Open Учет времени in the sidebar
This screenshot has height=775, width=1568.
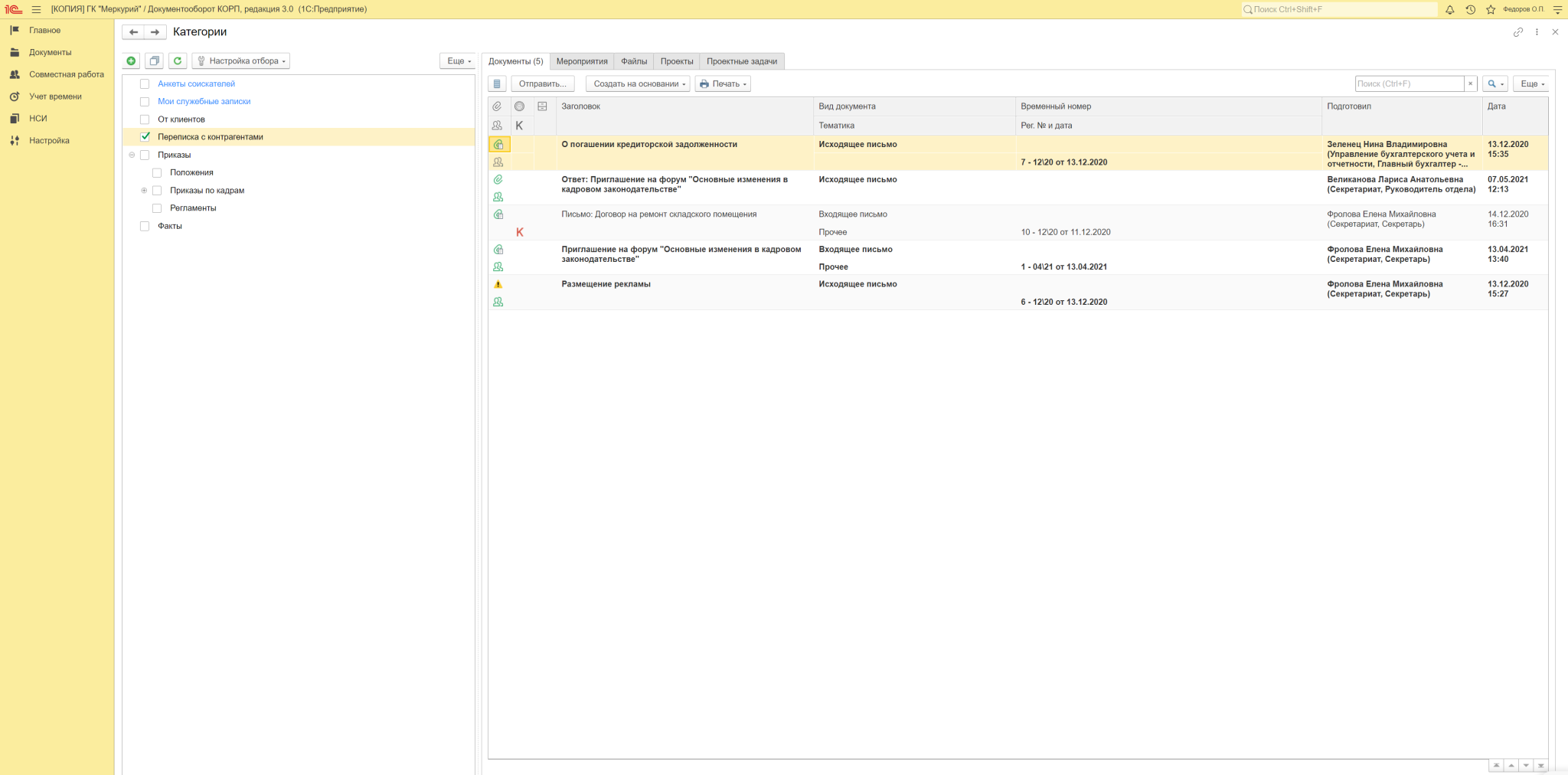(55, 96)
